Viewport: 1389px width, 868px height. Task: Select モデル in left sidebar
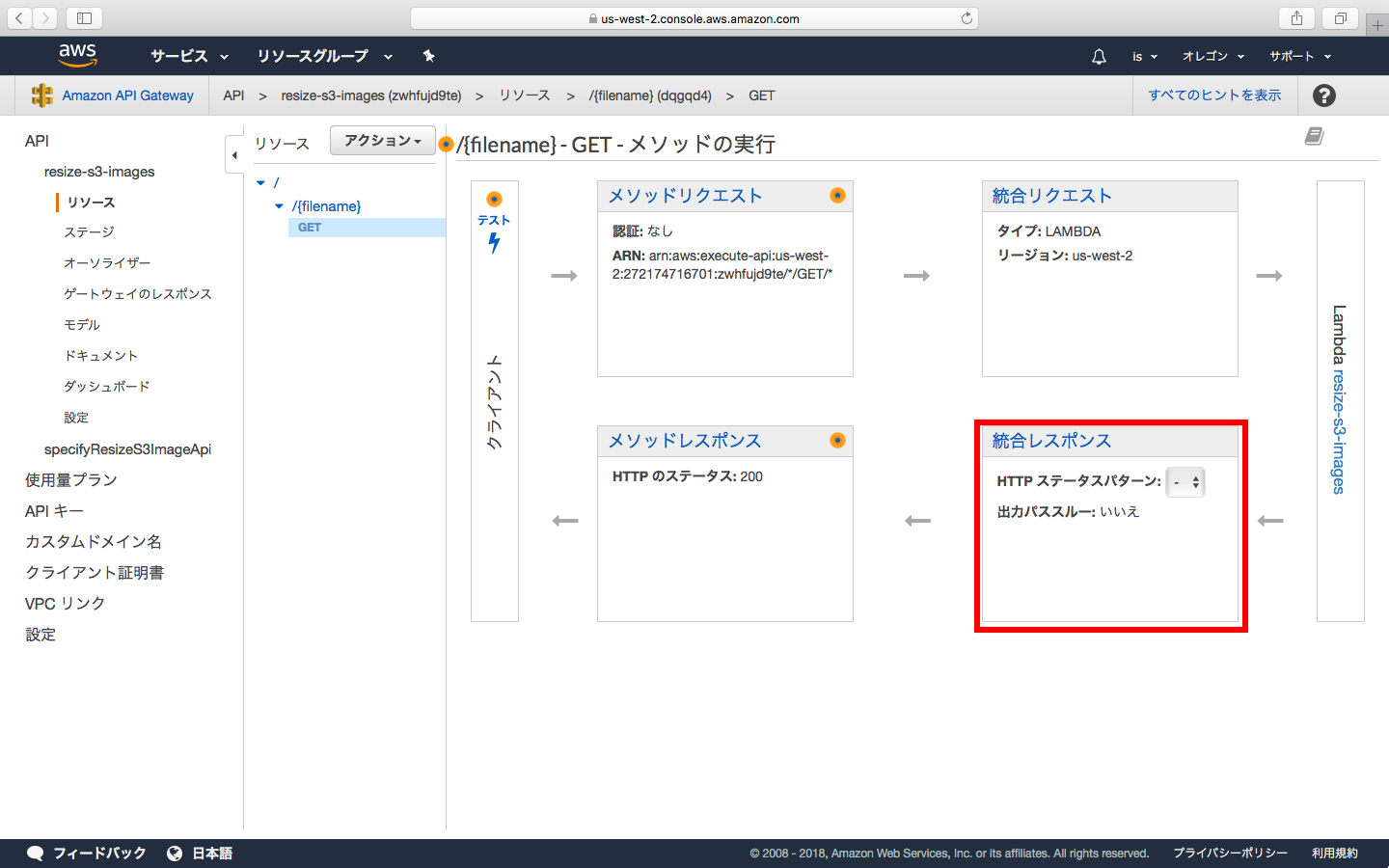click(x=82, y=325)
